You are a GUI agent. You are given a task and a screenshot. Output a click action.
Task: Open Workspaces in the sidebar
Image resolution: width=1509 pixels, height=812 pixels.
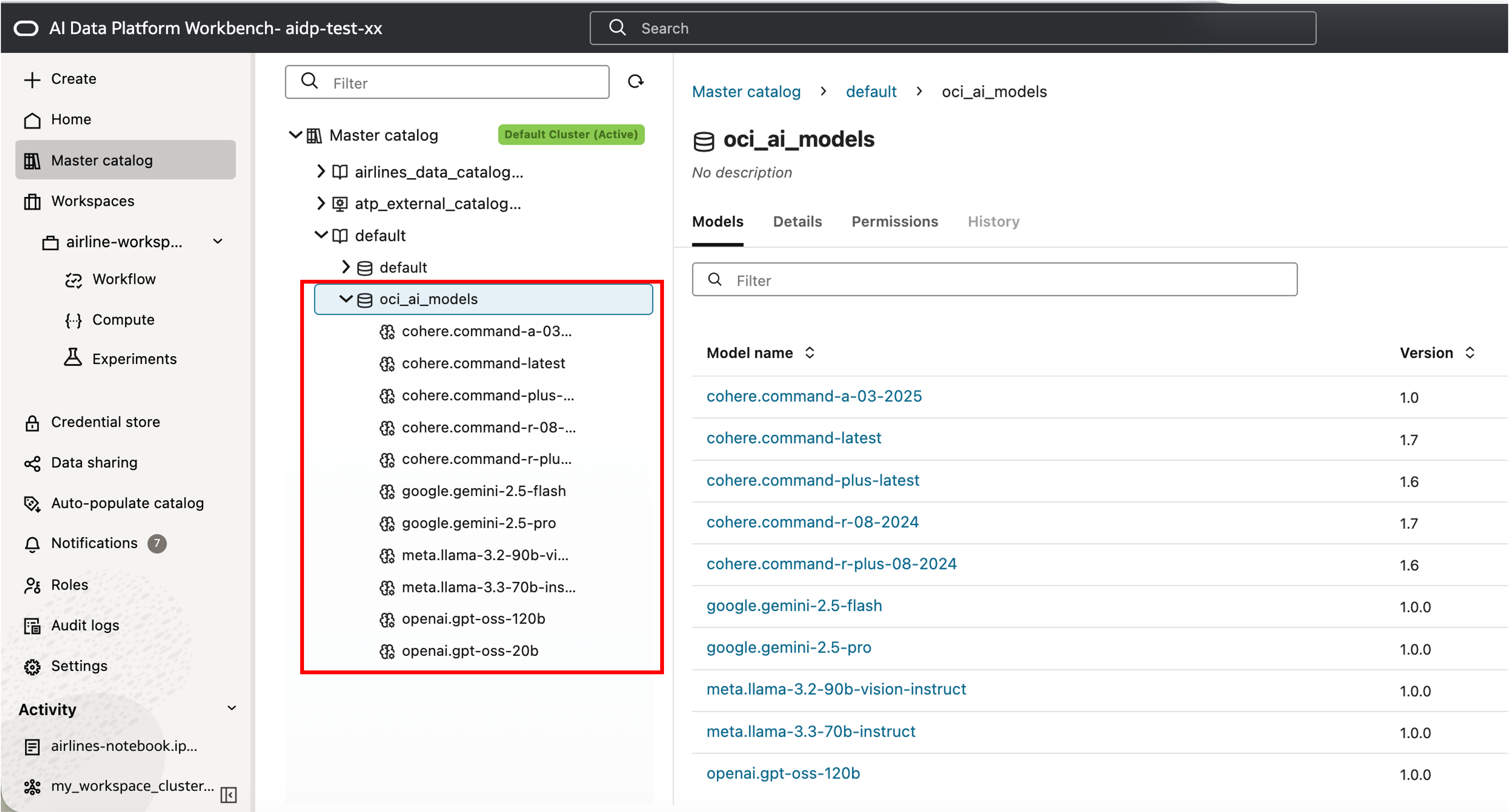[x=93, y=201]
